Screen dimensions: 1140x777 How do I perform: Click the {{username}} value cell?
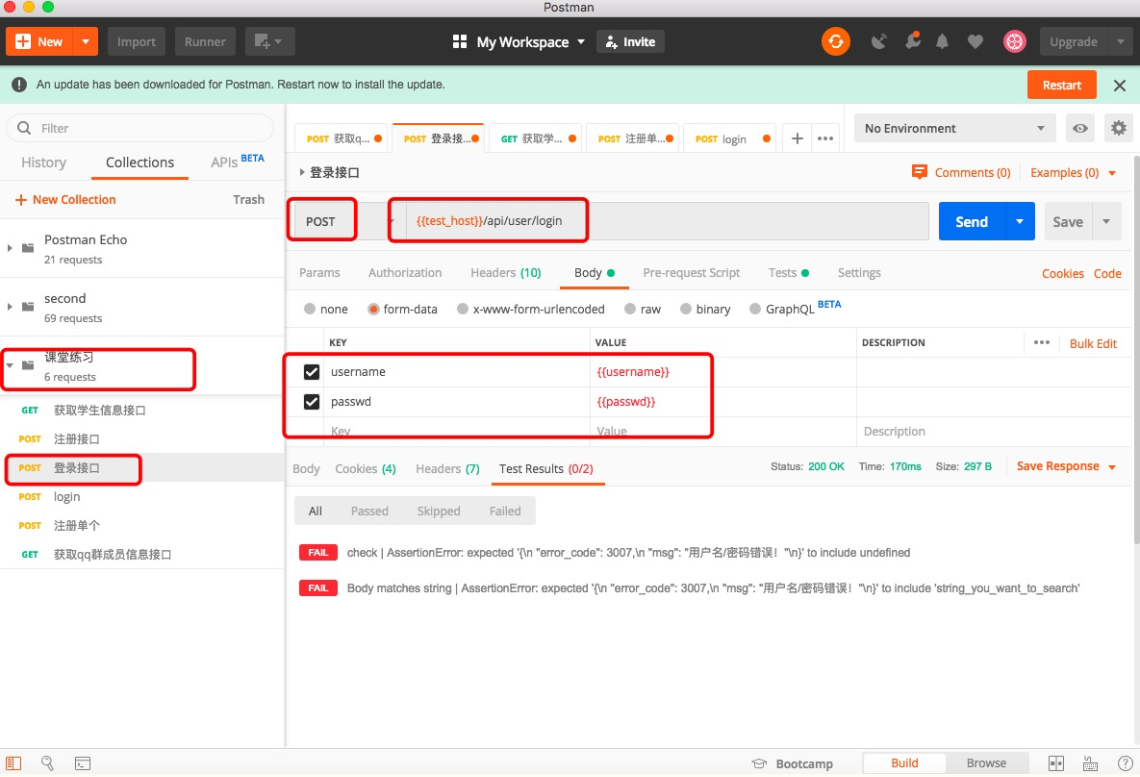(x=723, y=372)
